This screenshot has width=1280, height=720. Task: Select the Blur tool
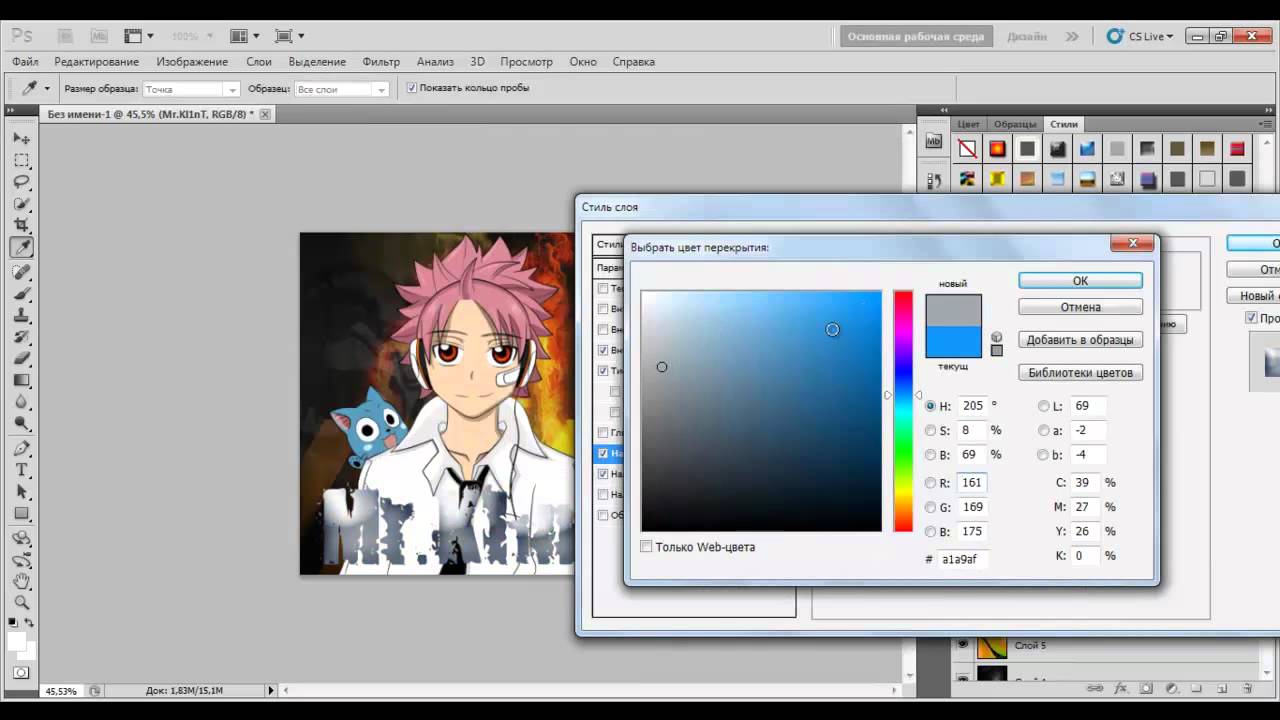[21, 402]
